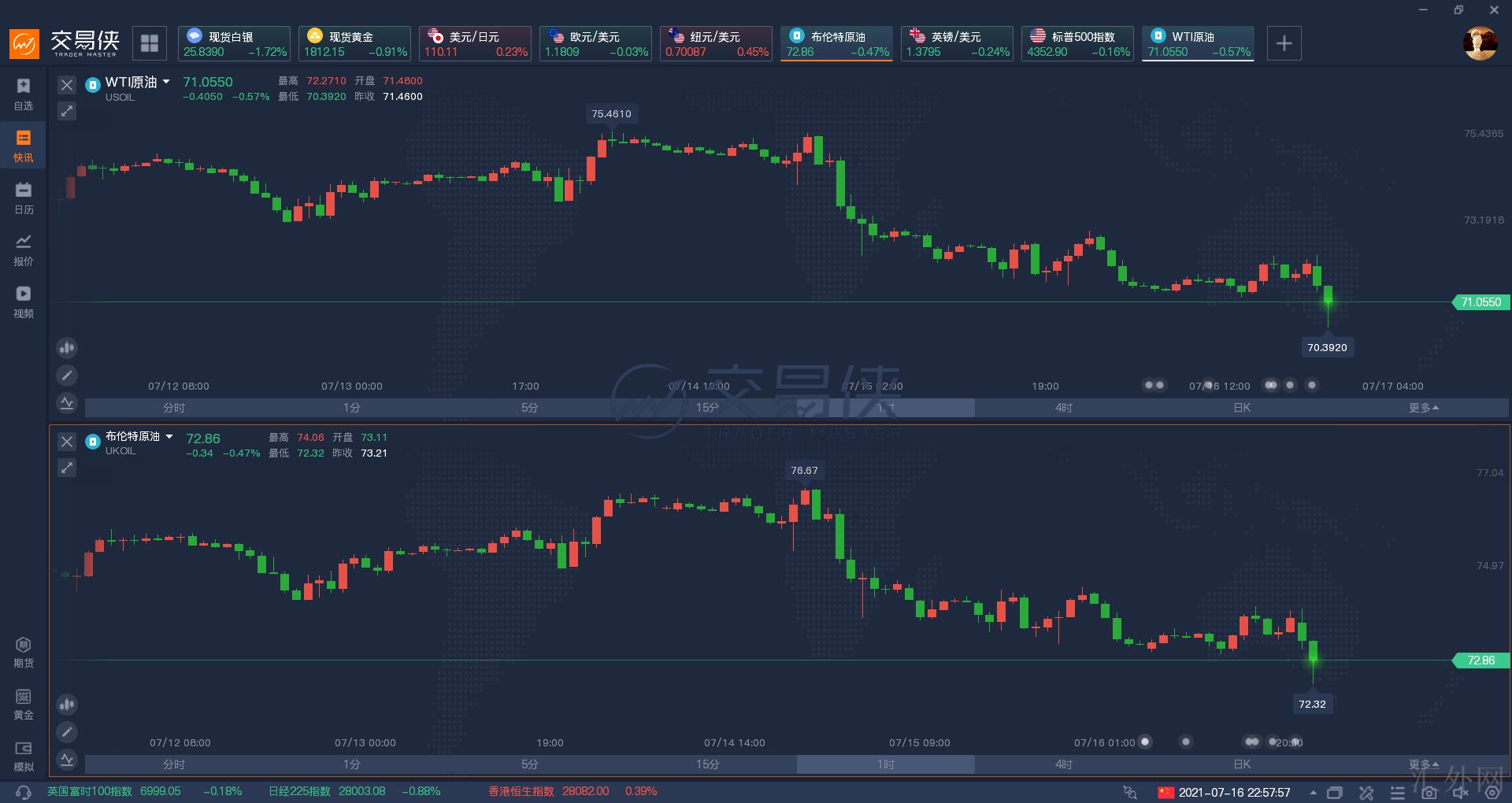Add a new symbol with plus button
Screen dimensions: 1512x803
[x=1284, y=43]
